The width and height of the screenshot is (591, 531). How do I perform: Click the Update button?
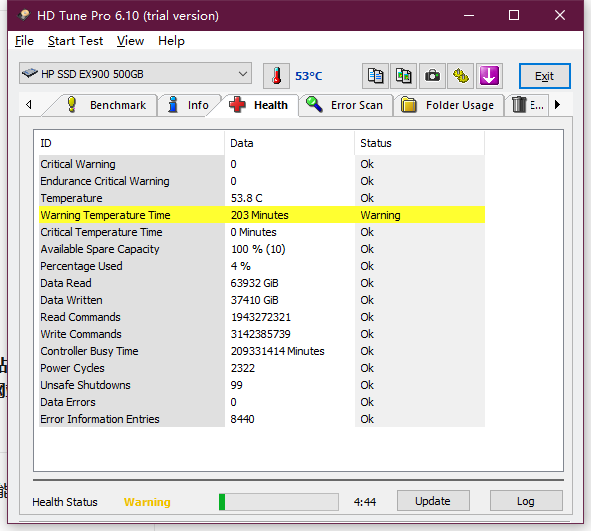[433, 501]
